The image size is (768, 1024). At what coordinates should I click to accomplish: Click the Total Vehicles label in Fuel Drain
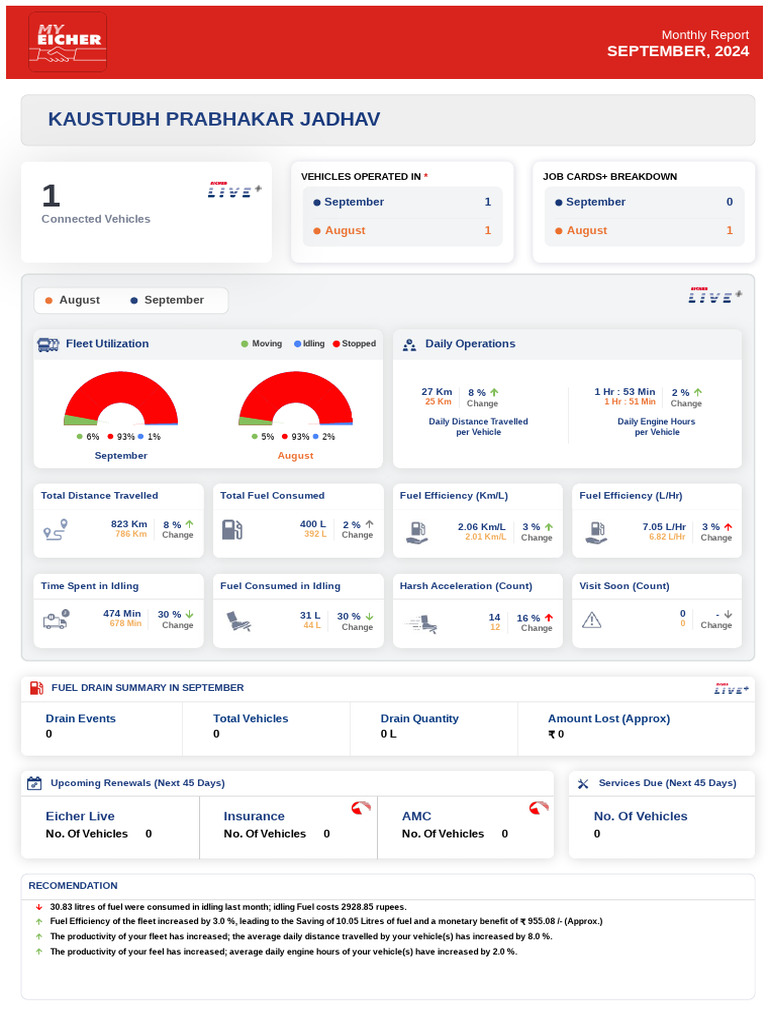coord(251,719)
